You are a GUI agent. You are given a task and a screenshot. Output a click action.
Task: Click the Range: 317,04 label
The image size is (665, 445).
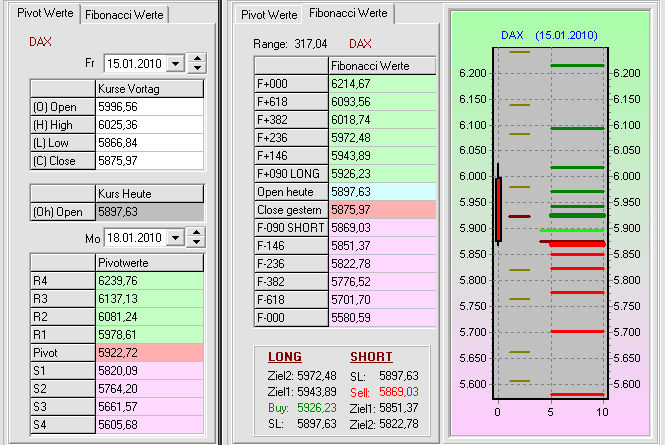pyautogui.click(x=290, y=44)
